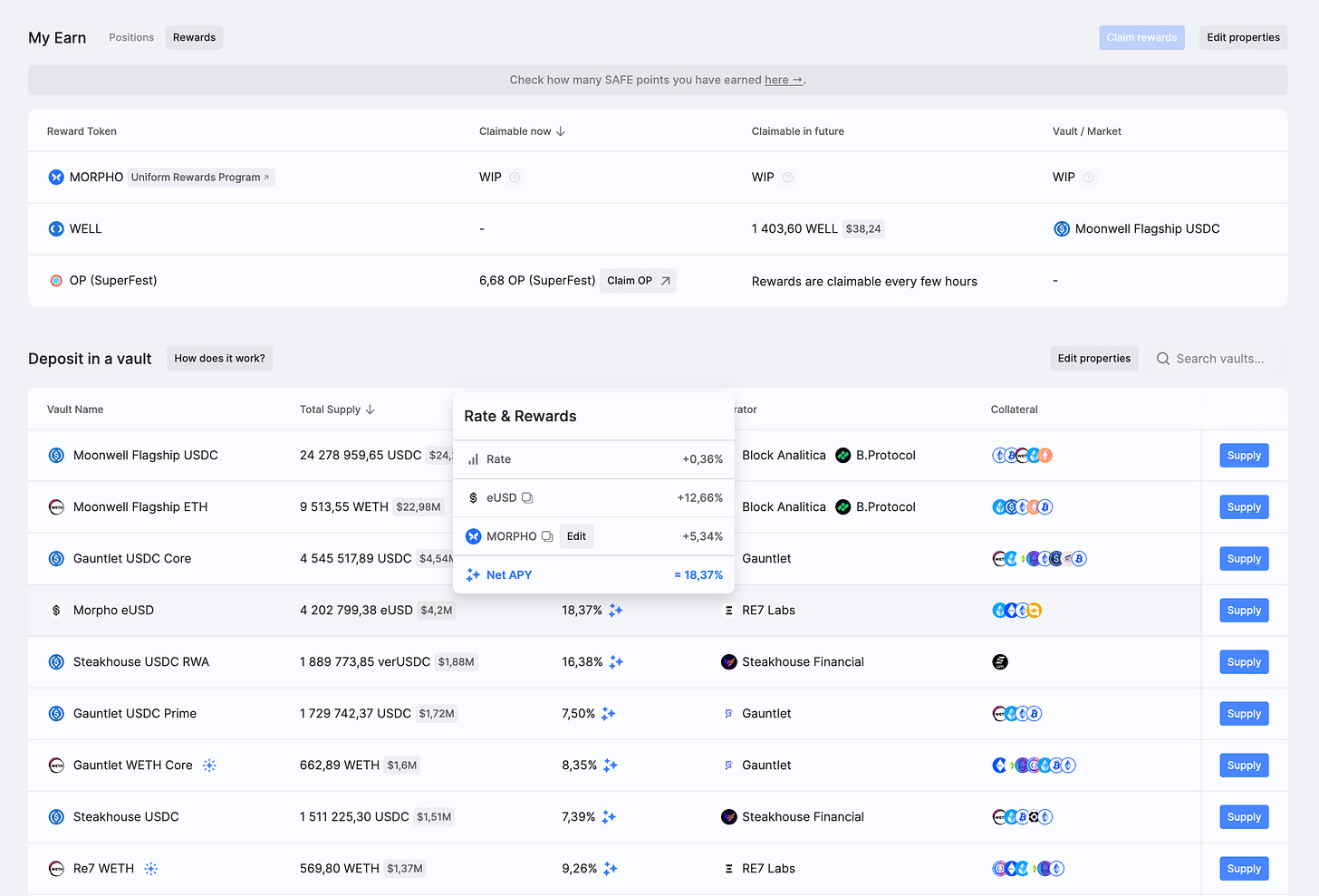Image resolution: width=1319 pixels, height=896 pixels.
Task: Click the sparkle icon beside 16,38% APY
Action: pos(616,662)
